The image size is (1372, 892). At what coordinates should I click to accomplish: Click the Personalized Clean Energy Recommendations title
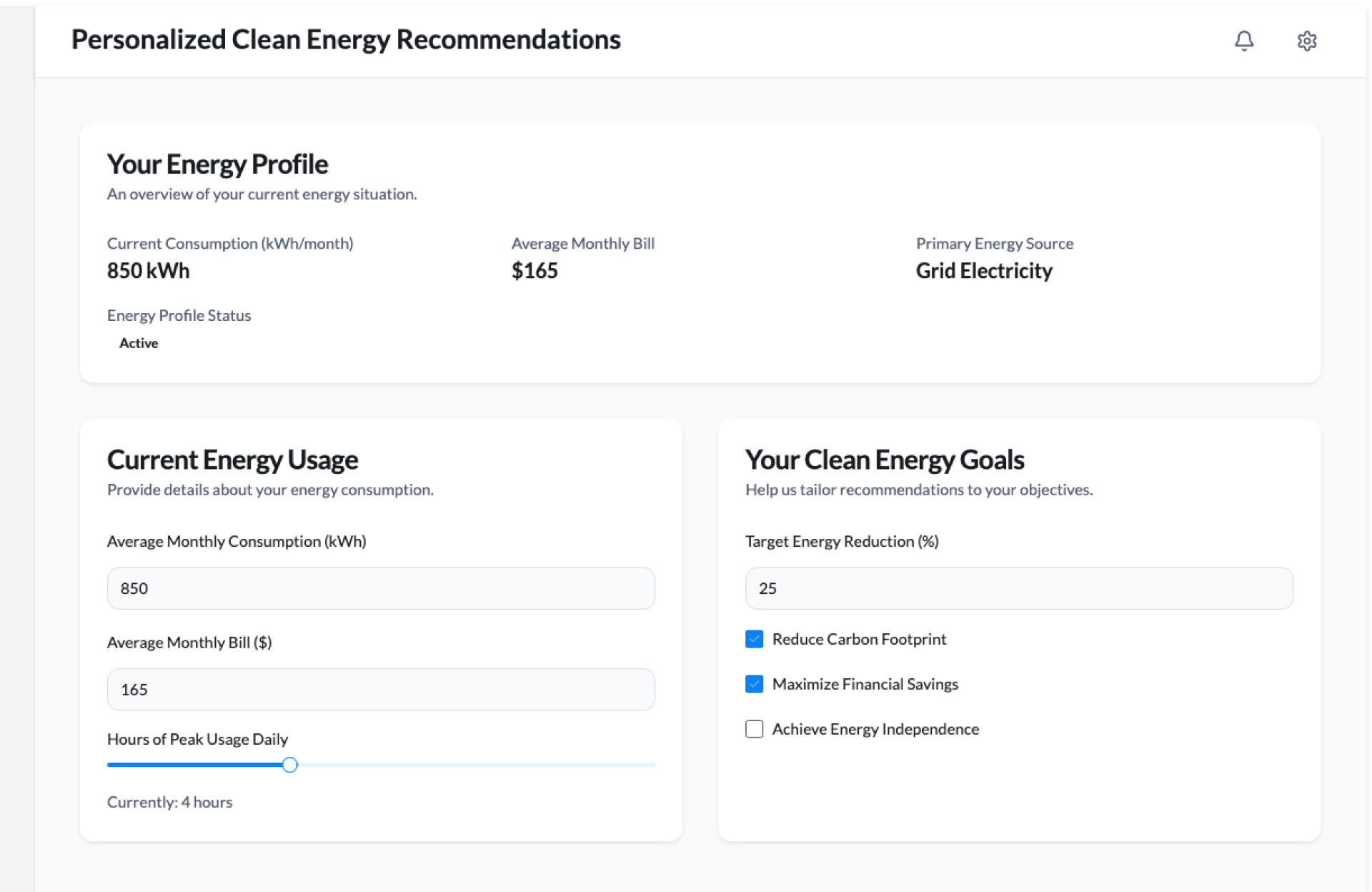click(x=346, y=39)
